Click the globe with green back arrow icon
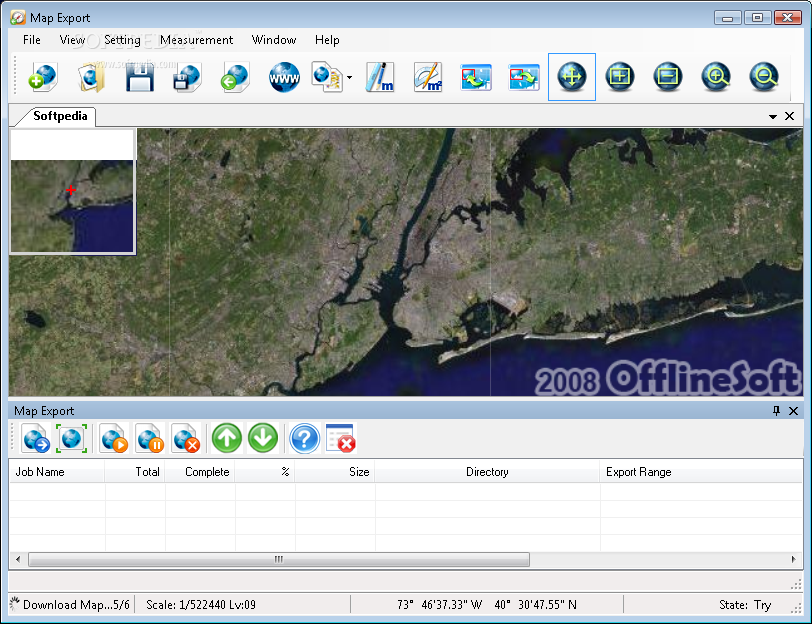The image size is (812, 624). 235,77
